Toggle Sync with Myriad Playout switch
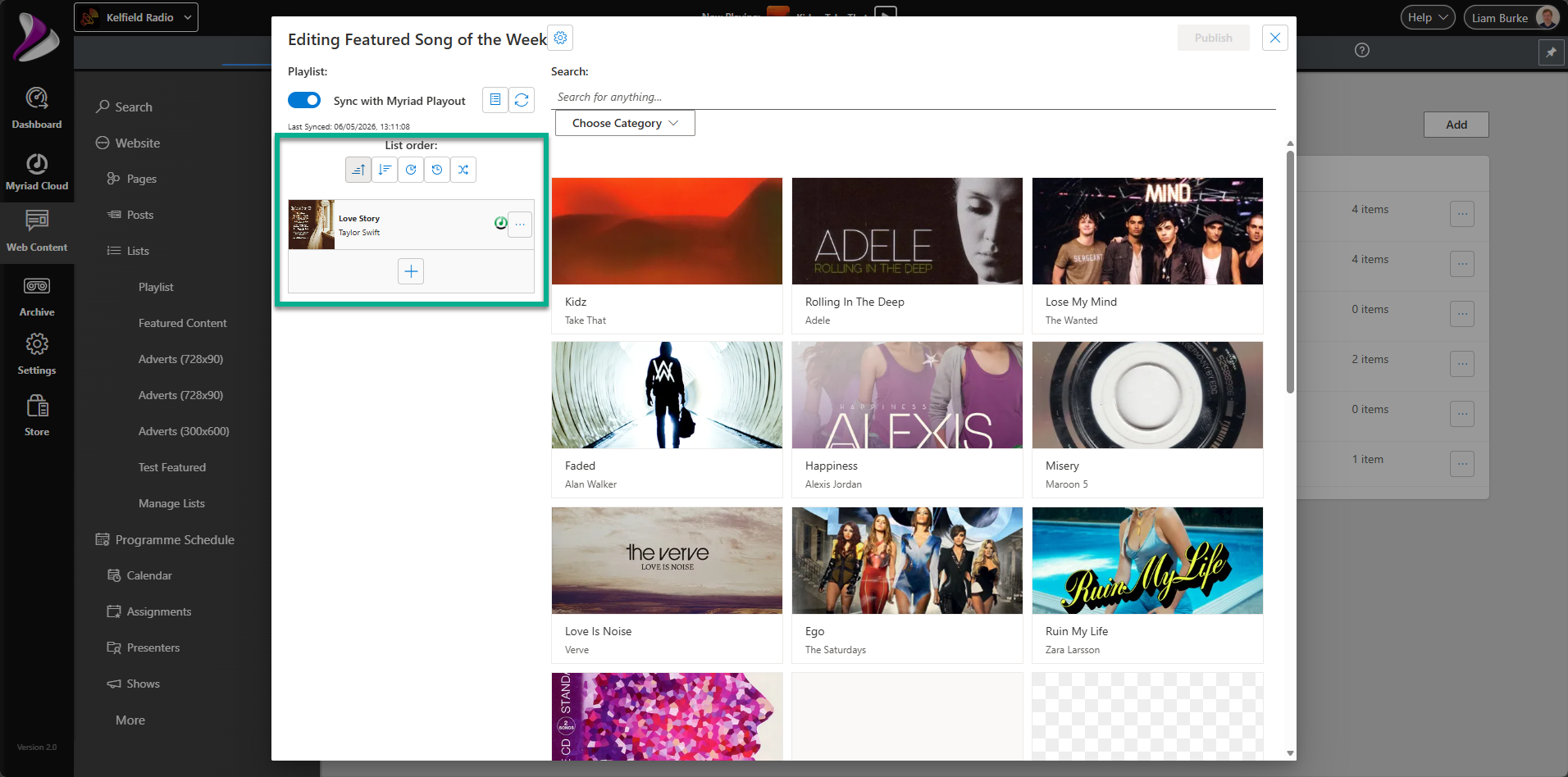The height and width of the screenshot is (777, 1568). click(x=304, y=100)
